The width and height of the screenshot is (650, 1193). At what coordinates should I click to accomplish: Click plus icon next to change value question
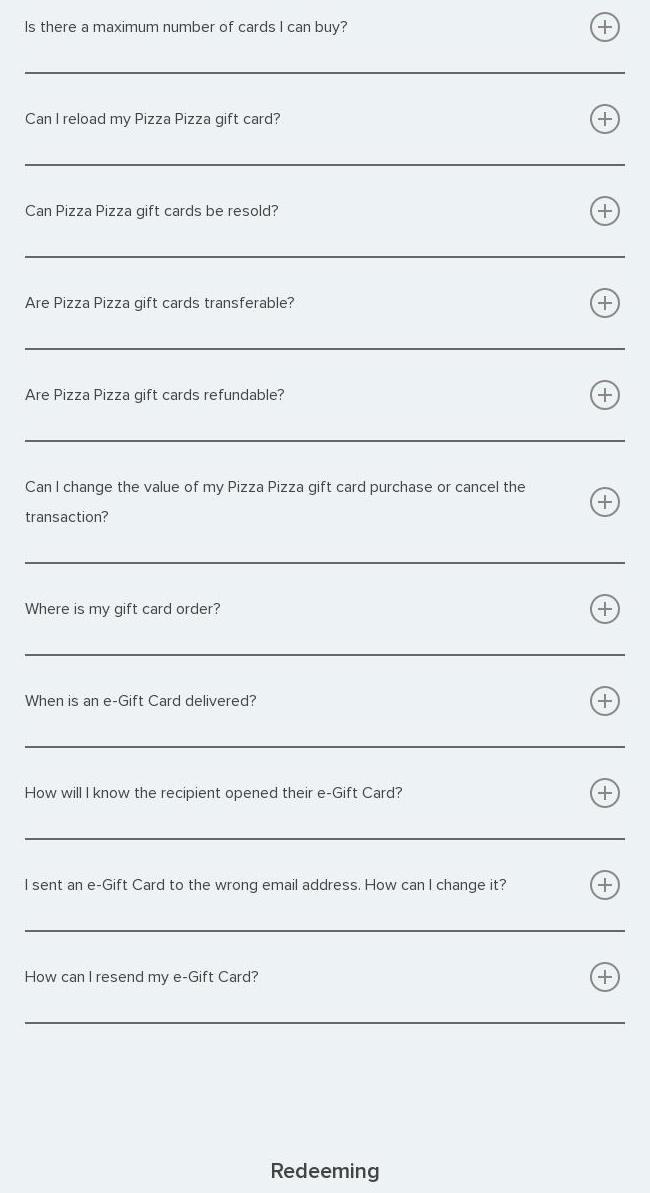point(605,502)
